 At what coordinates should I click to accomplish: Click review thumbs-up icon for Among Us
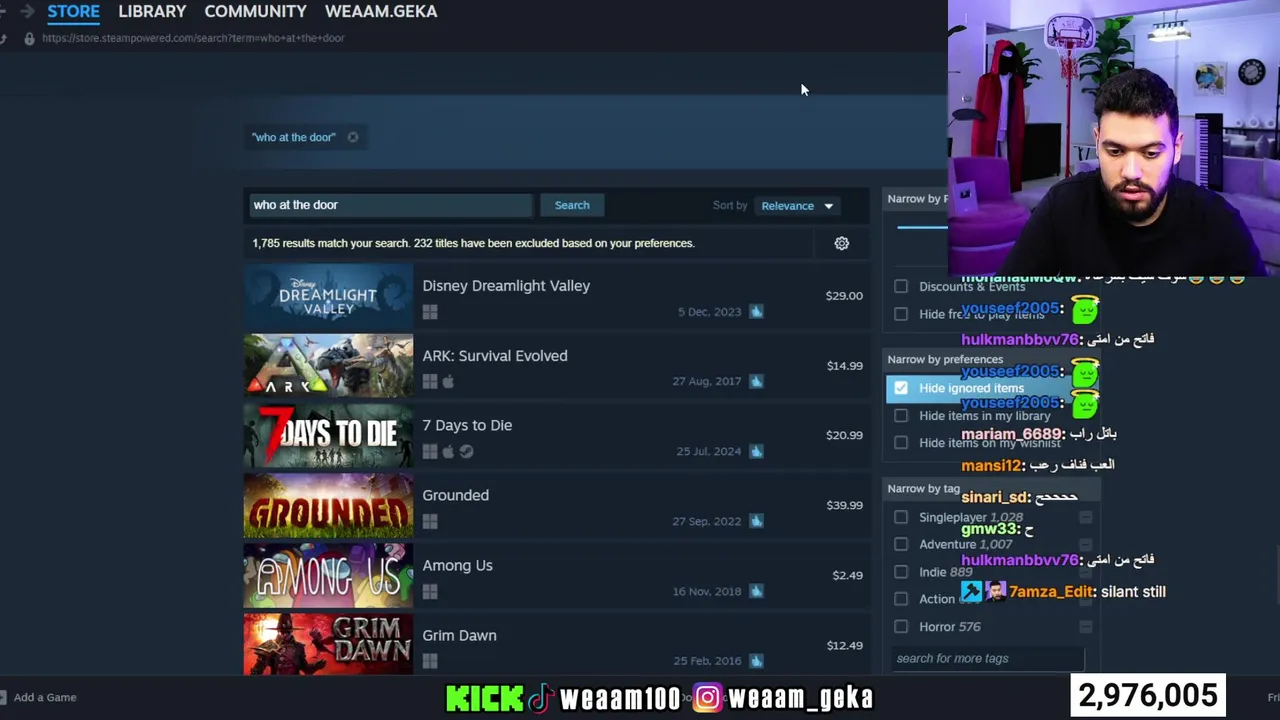pos(756,591)
